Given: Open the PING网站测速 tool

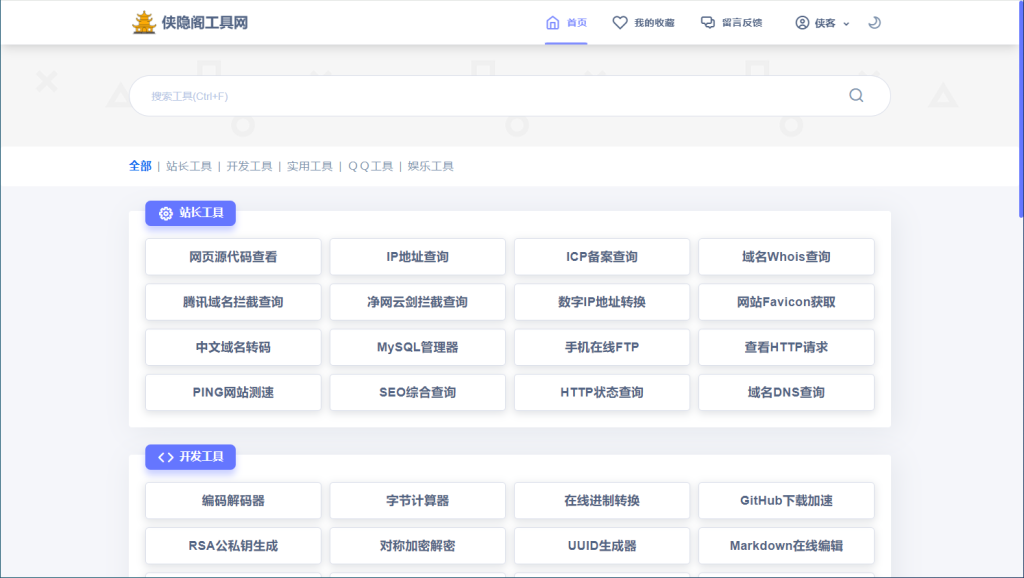Looking at the screenshot, I should coord(232,392).
